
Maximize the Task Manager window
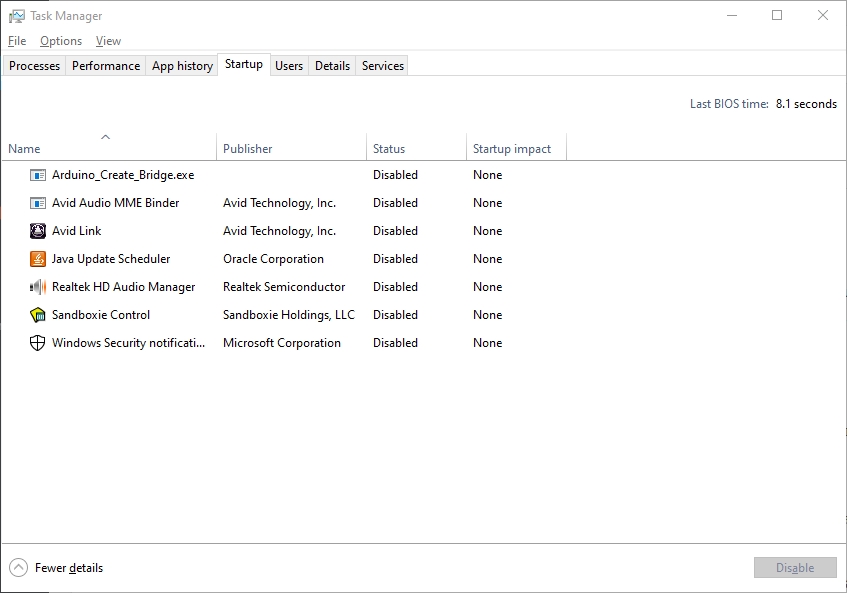777,16
